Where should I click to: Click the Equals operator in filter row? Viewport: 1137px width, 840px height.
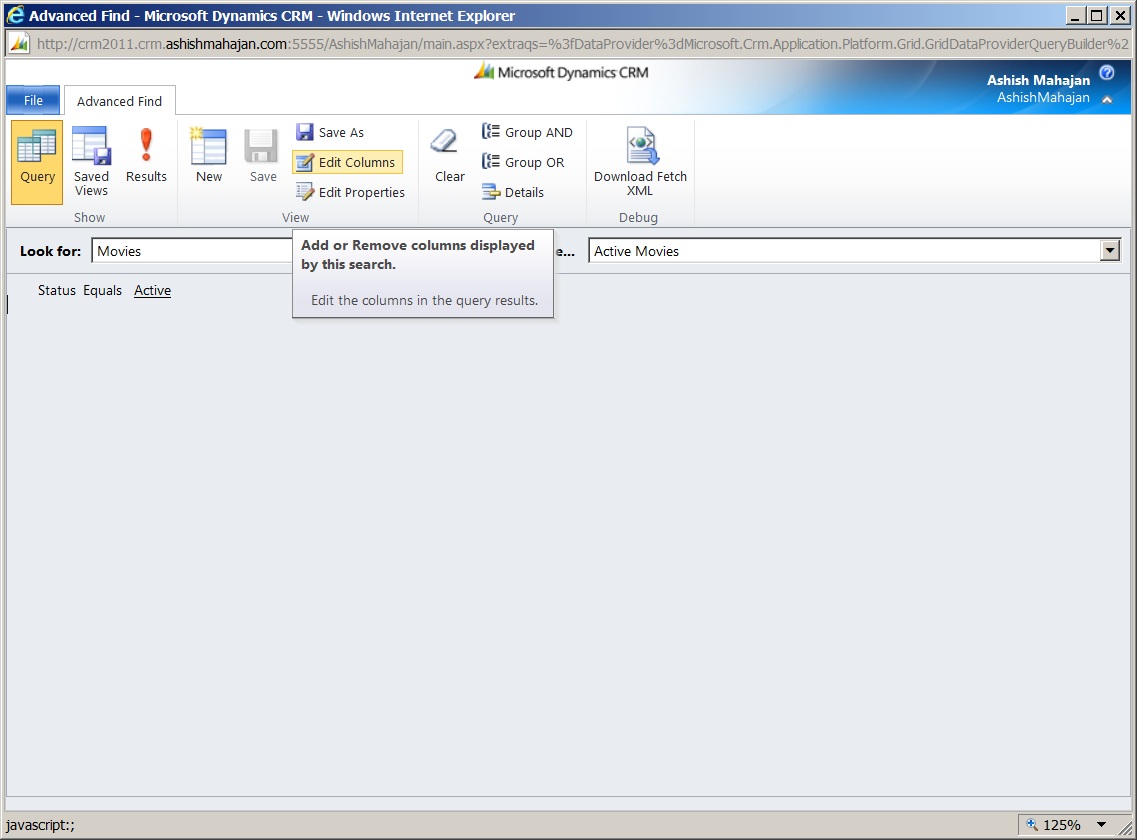pyautogui.click(x=102, y=290)
